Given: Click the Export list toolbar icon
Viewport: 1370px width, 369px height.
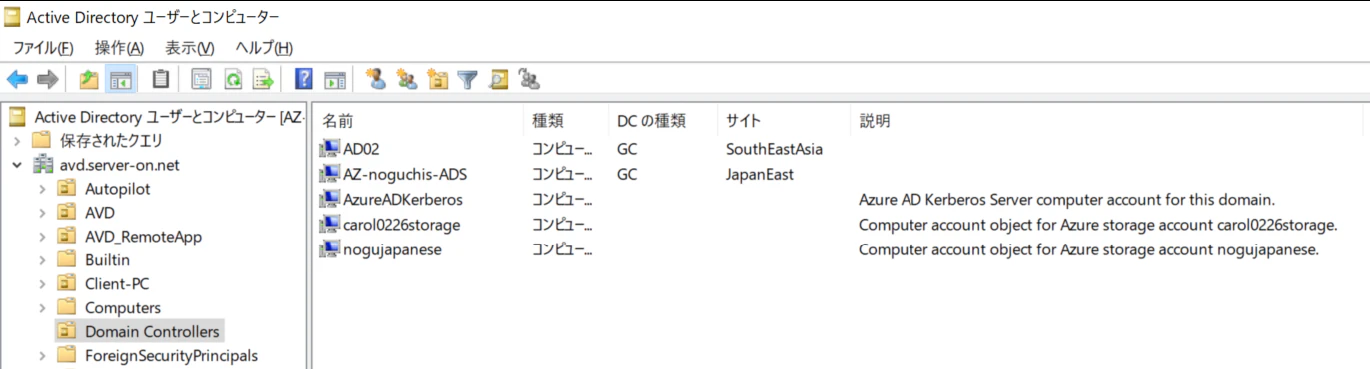Looking at the screenshot, I should (x=263, y=79).
